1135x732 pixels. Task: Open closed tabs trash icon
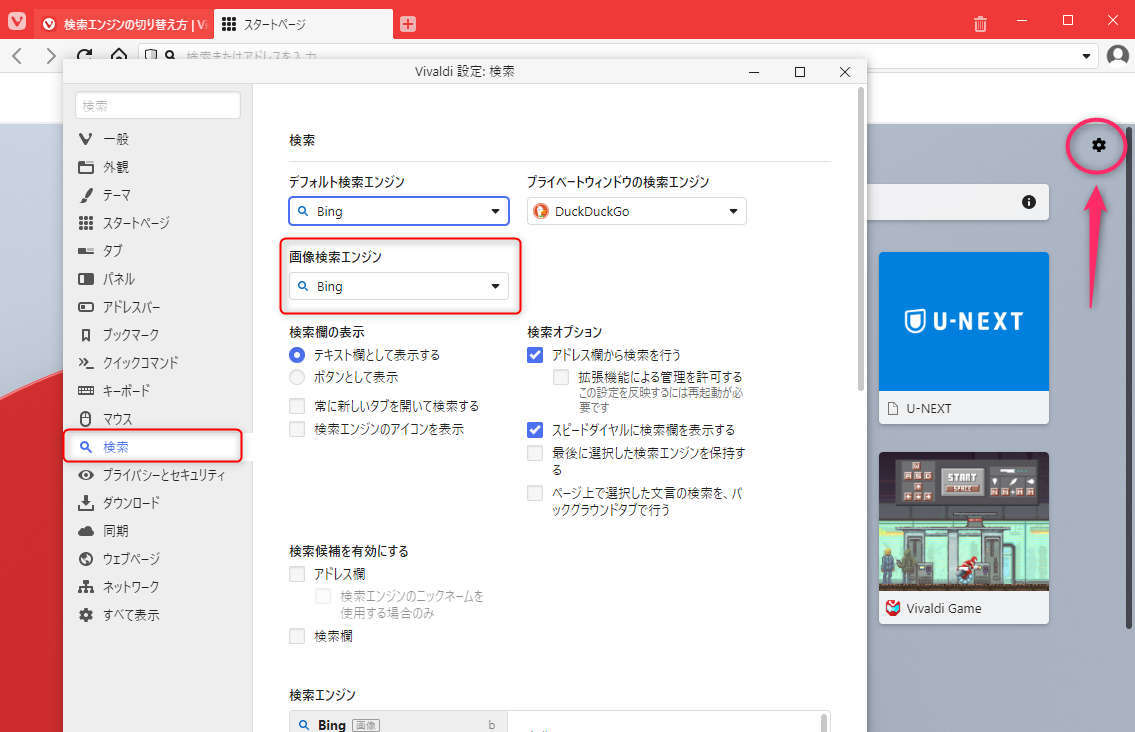980,24
